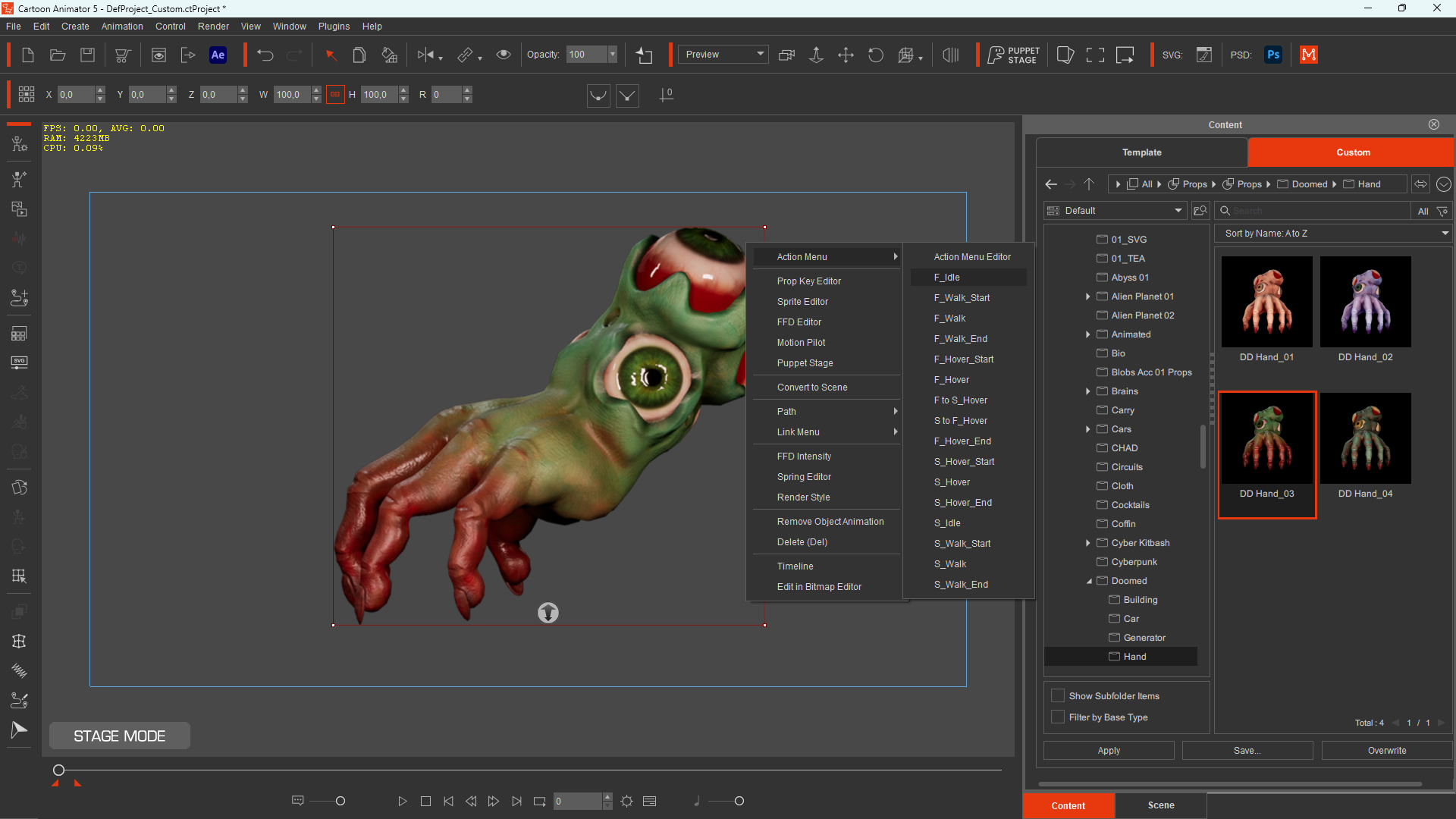The width and height of the screenshot is (1456, 819).
Task: Open the Preview mode dropdown
Action: pos(723,55)
